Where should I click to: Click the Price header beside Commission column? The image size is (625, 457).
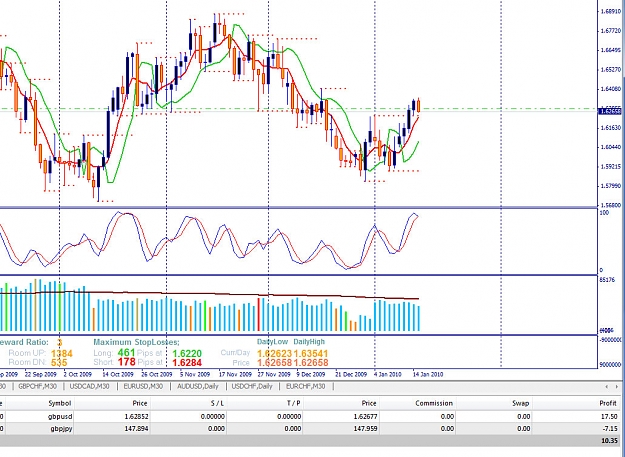click(x=369, y=403)
